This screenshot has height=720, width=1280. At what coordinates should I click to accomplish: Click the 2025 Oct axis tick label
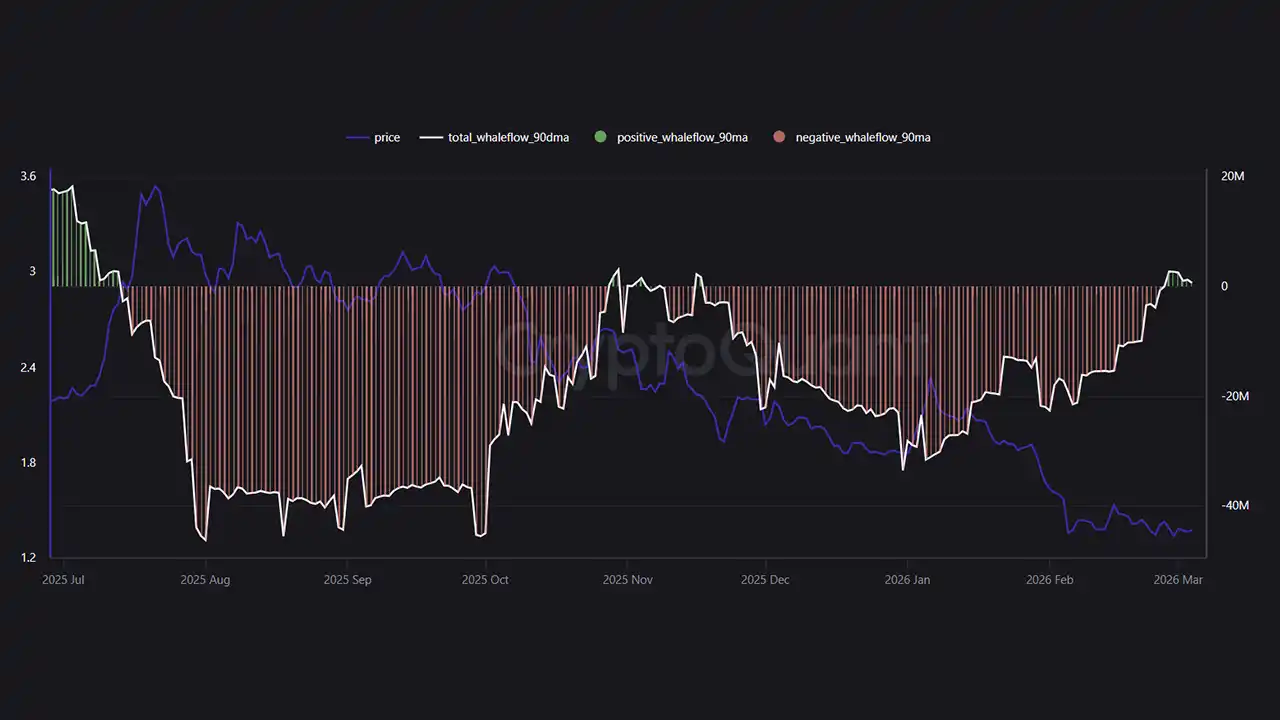pyautogui.click(x=485, y=580)
